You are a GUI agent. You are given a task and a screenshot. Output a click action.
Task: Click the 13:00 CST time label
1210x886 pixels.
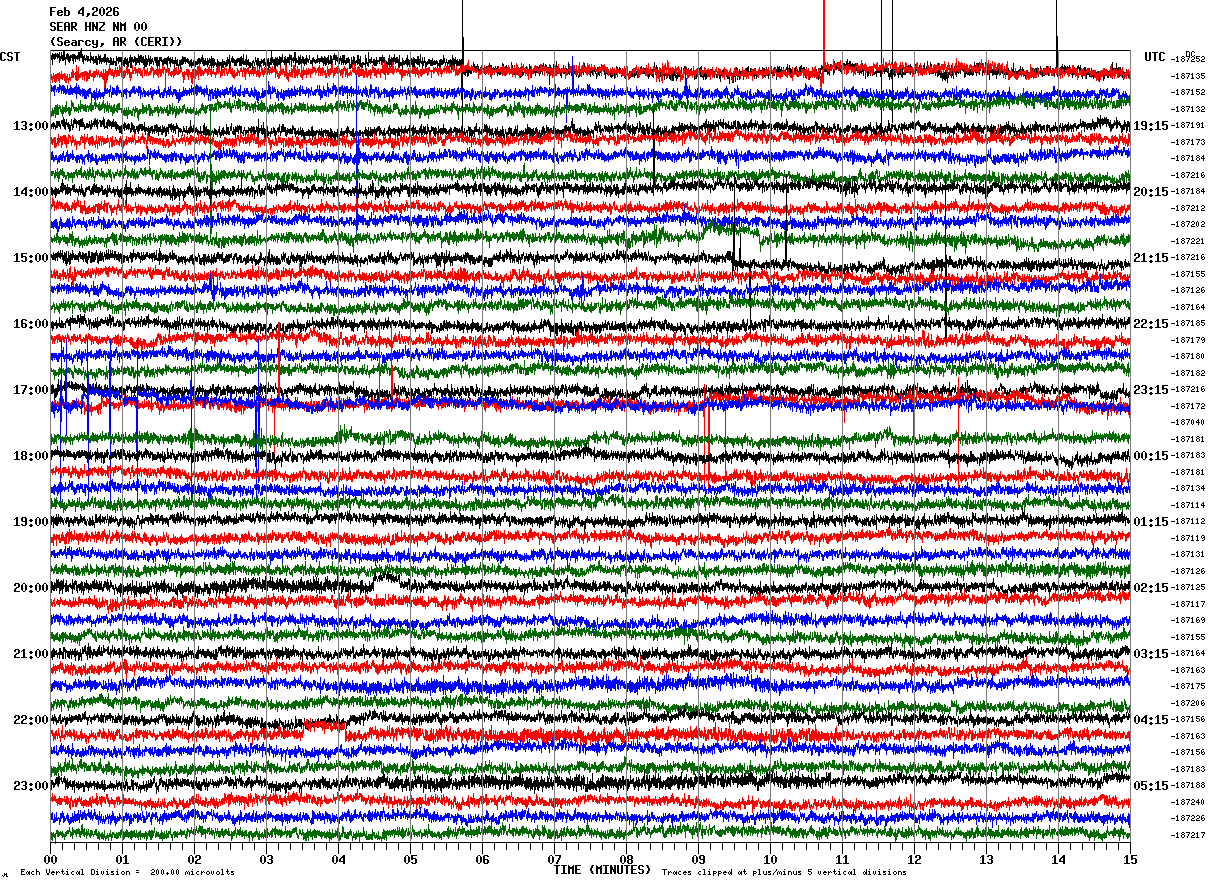point(31,126)
